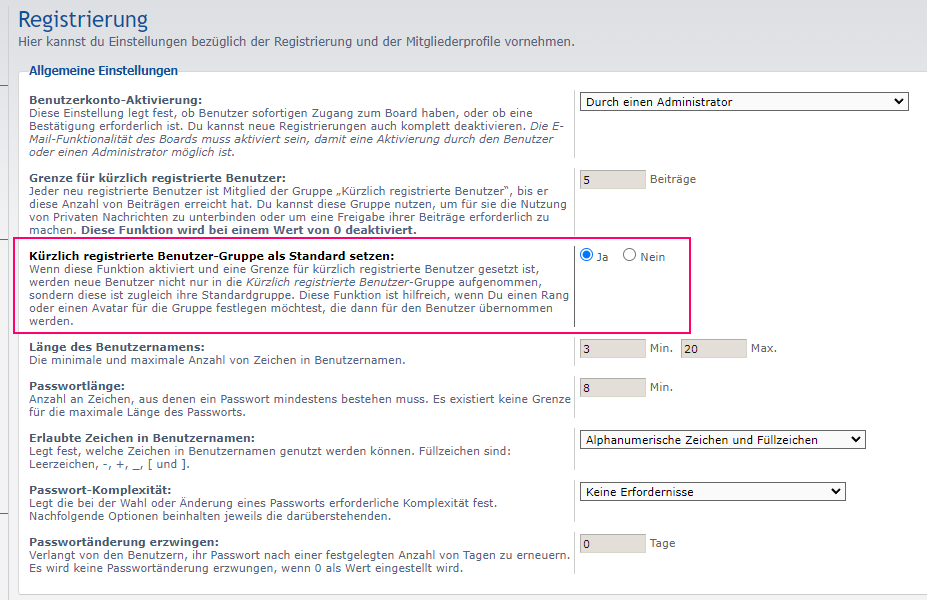Focus the minimum username length field
Viewport: 927px width, 600px height.
click(x=612, y=349)
